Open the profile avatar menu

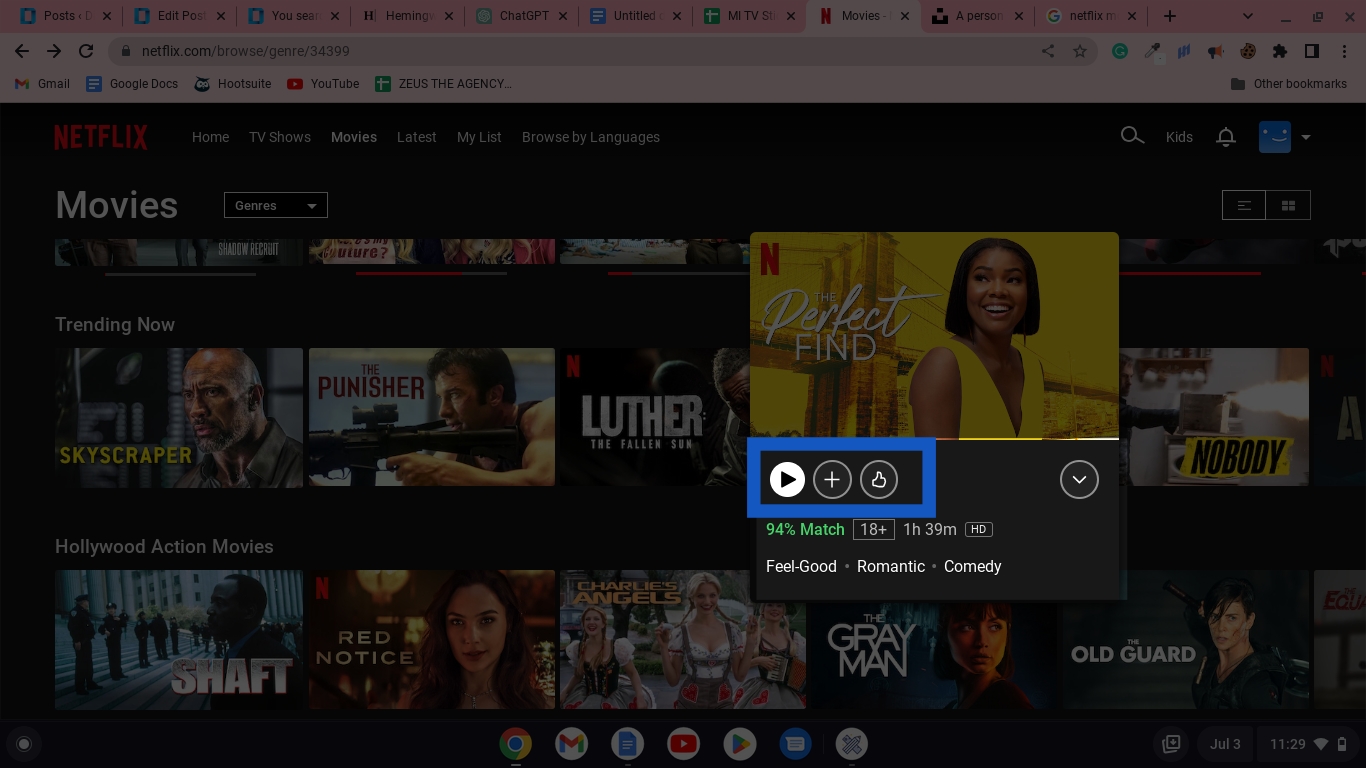[1275, 137]
